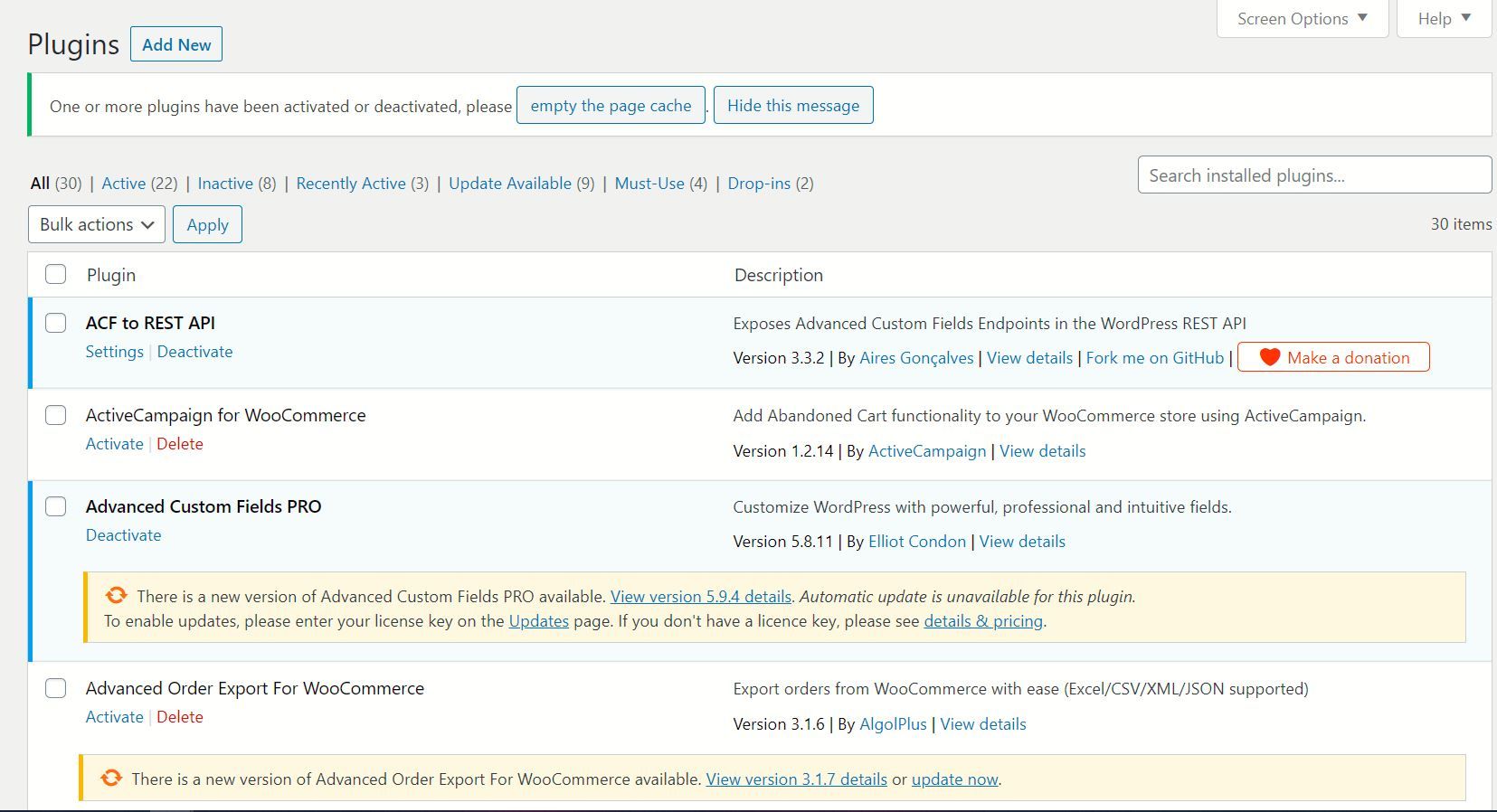
Task: View details for Advanced Custom Fields PRO
Action: (1022, 541)
